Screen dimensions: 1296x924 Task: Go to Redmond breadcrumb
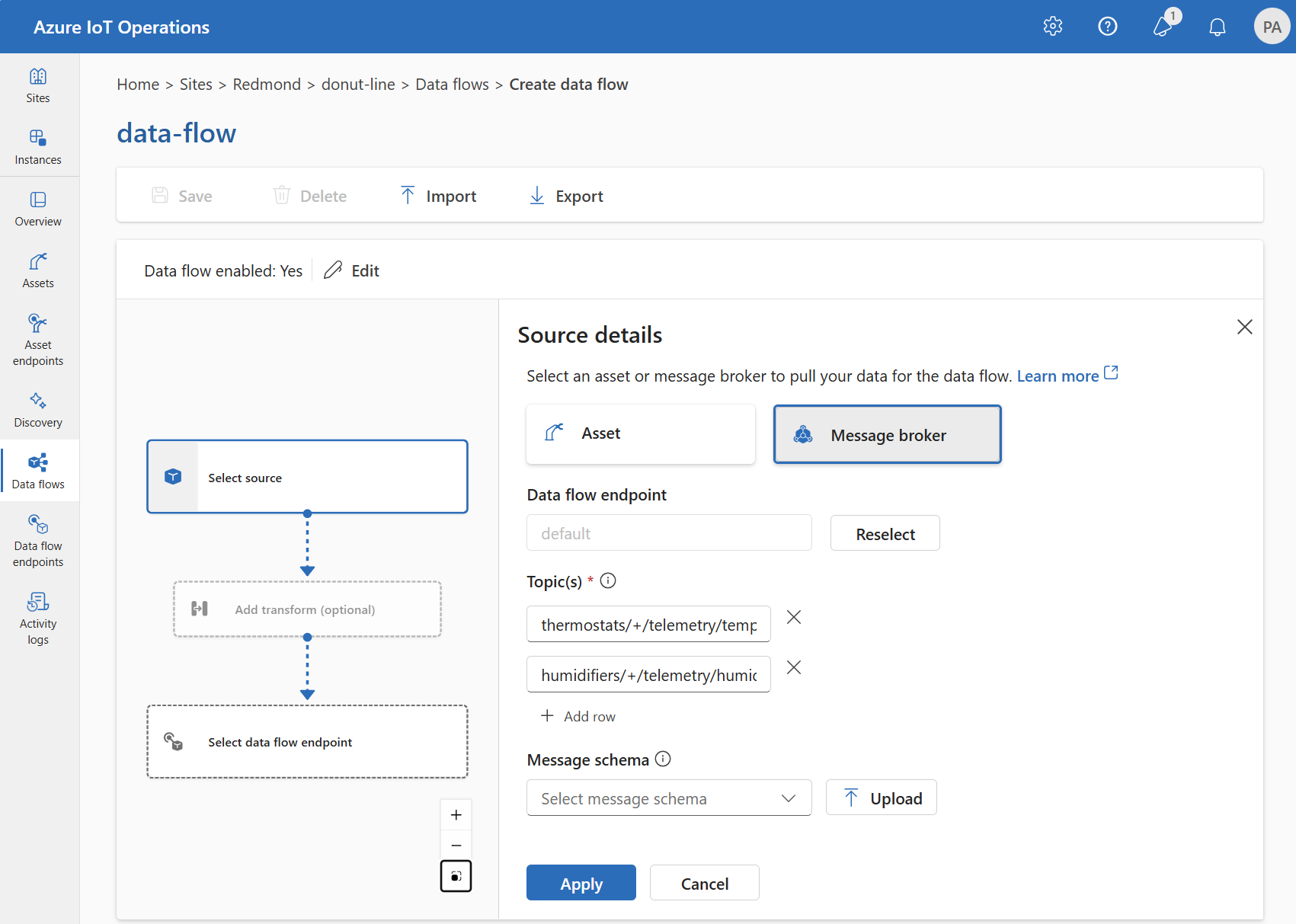tap(267, 84)
